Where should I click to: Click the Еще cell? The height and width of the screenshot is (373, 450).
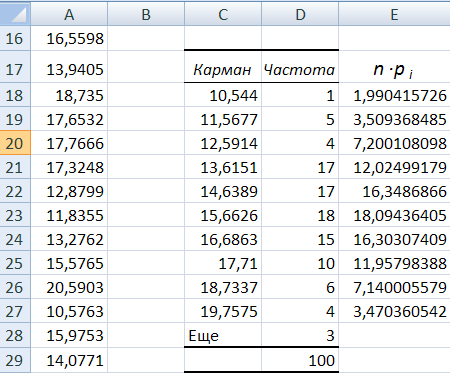[223, 335]
